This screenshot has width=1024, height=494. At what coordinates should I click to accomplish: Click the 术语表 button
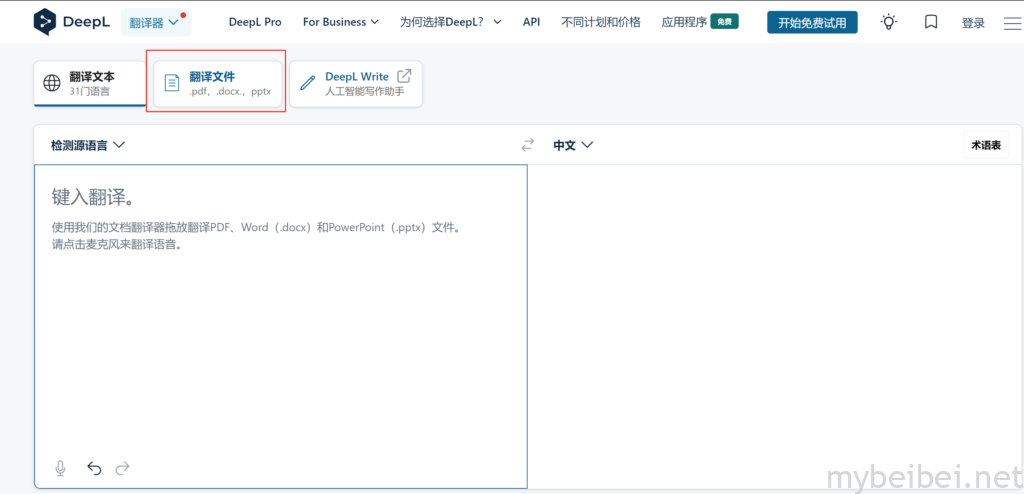tap(986, 145)
